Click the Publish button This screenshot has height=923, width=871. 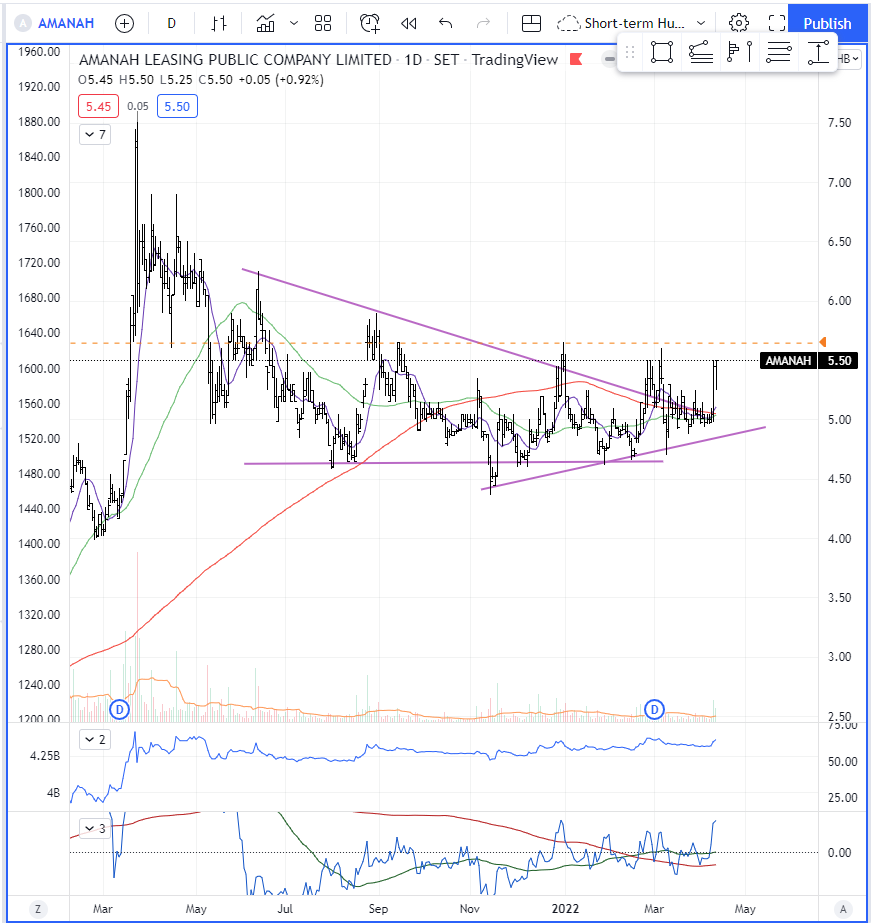pyautogui.click(x=827, y=24)
